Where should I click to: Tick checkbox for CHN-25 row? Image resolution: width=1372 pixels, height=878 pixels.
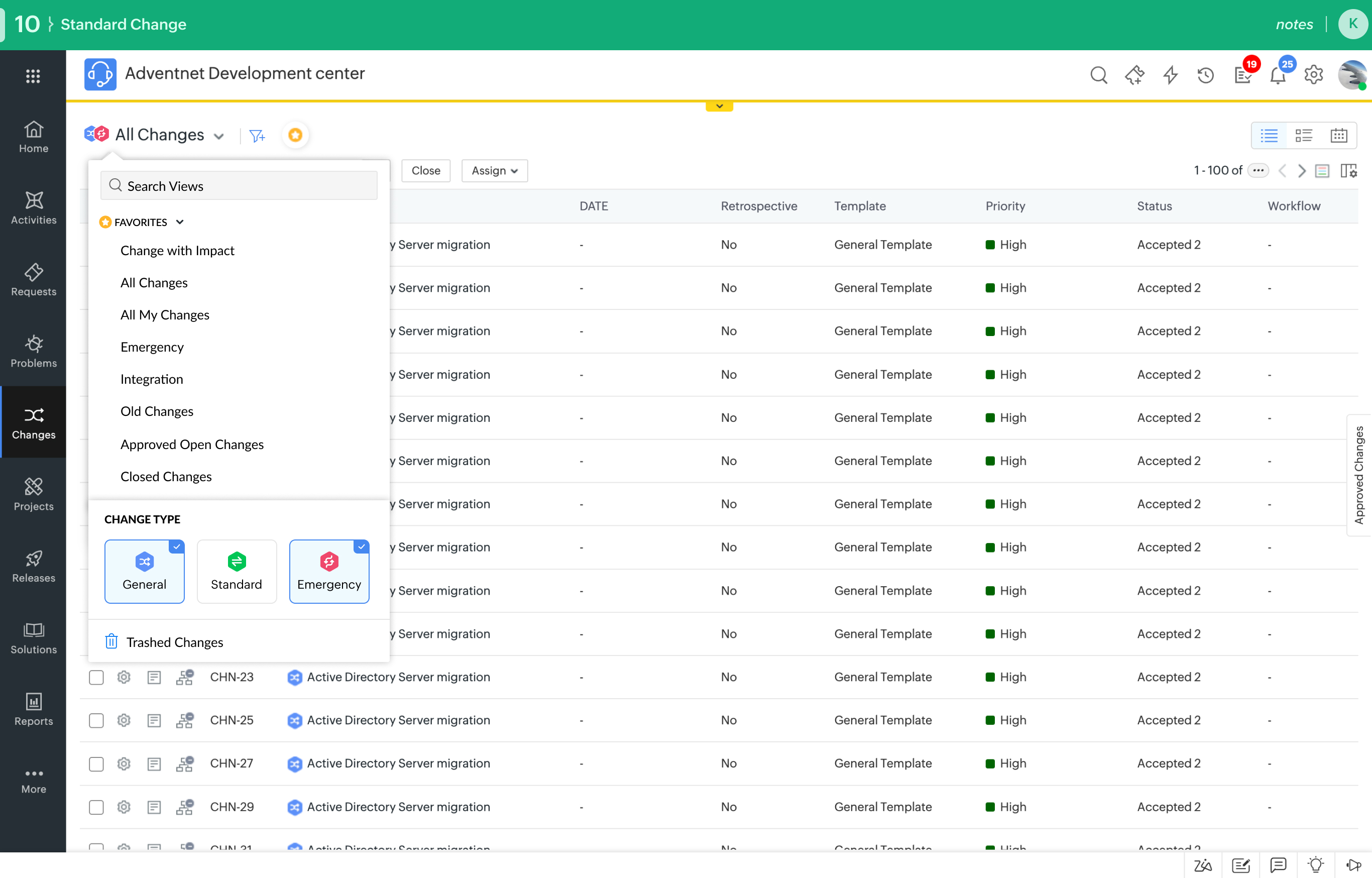pyautogui.click(x=96, y=720)
